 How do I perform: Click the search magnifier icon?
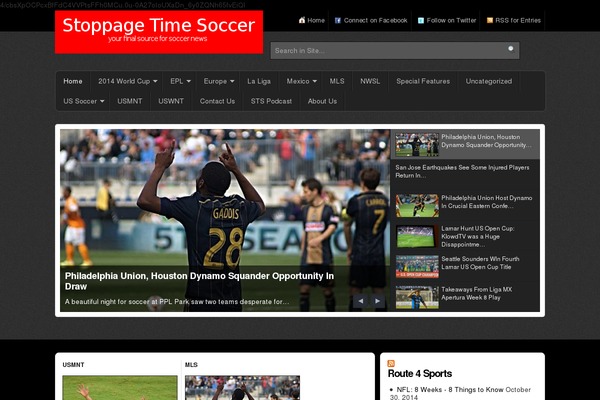(x=510, y=49)
